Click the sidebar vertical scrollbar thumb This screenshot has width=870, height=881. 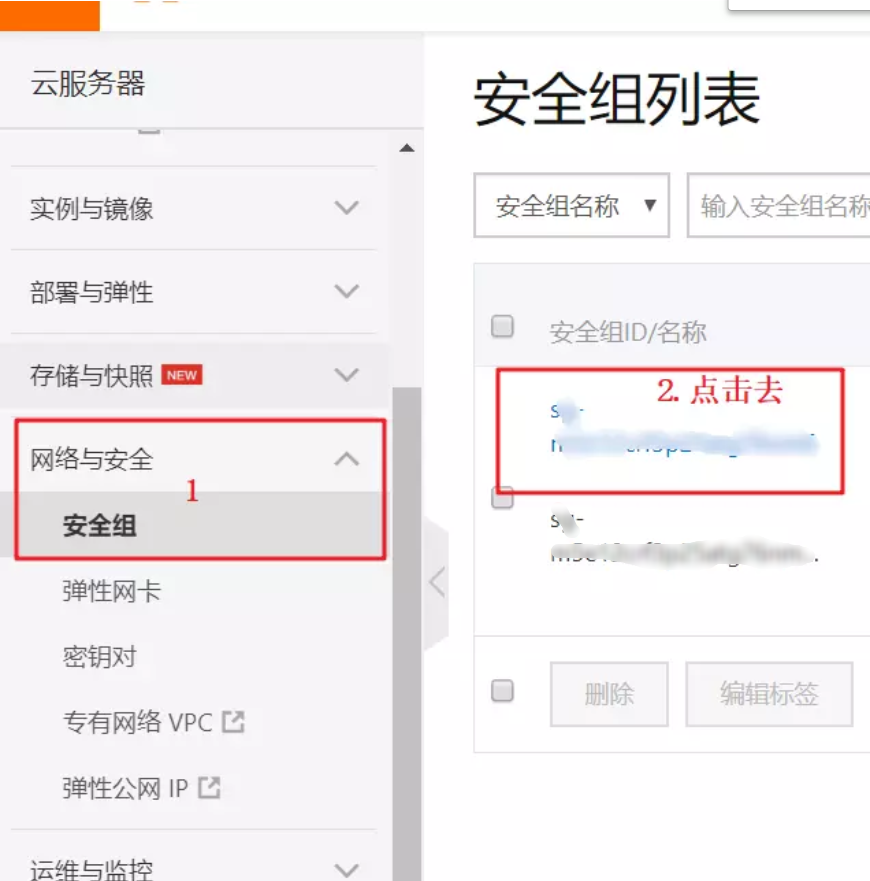pyautogui.click(x=407, y=634)
